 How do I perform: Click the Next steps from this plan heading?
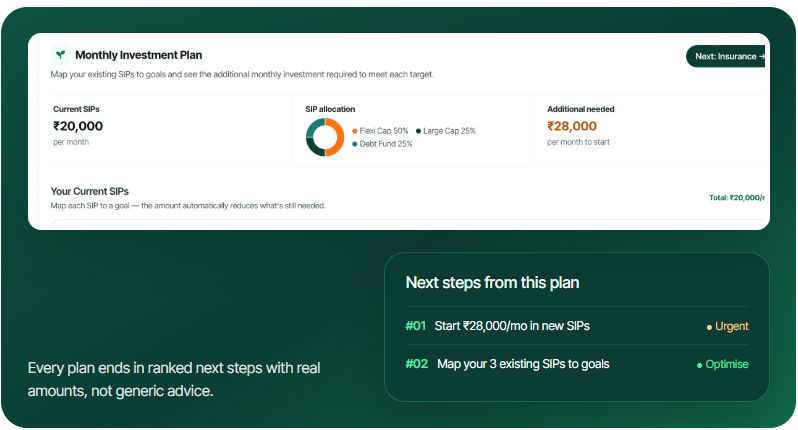(x=492, y=283)
